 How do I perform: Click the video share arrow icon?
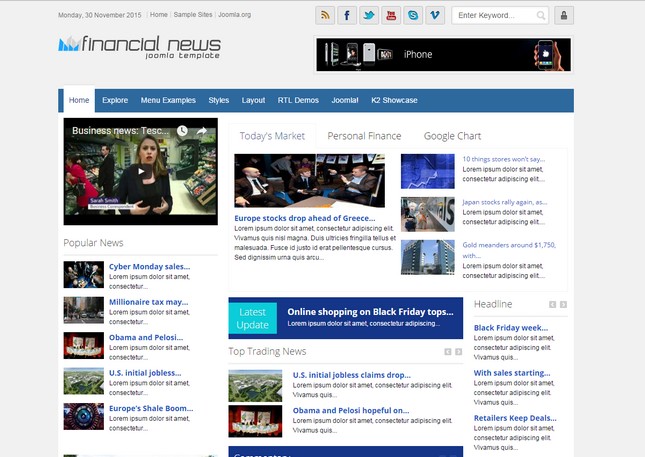(x=202, y=131)
